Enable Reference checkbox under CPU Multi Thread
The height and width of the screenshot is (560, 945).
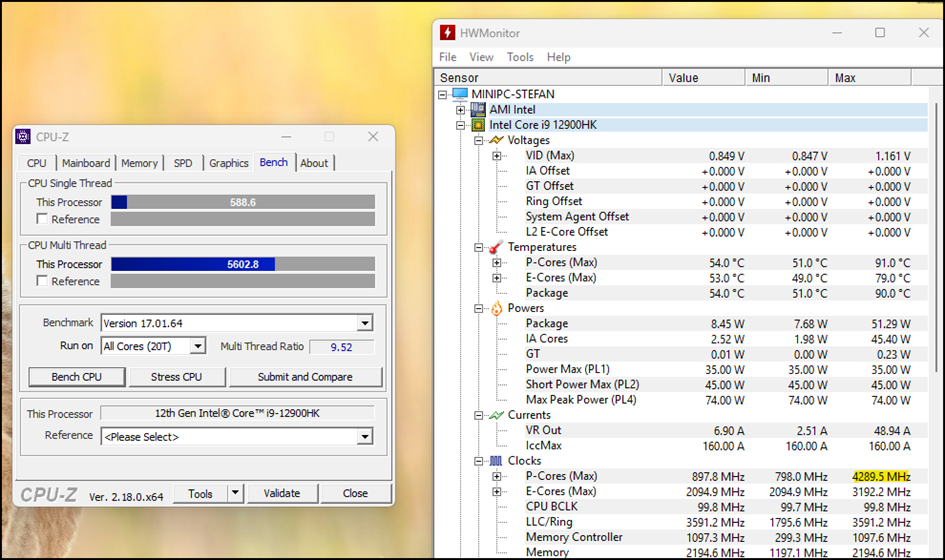tap(42, 281)
